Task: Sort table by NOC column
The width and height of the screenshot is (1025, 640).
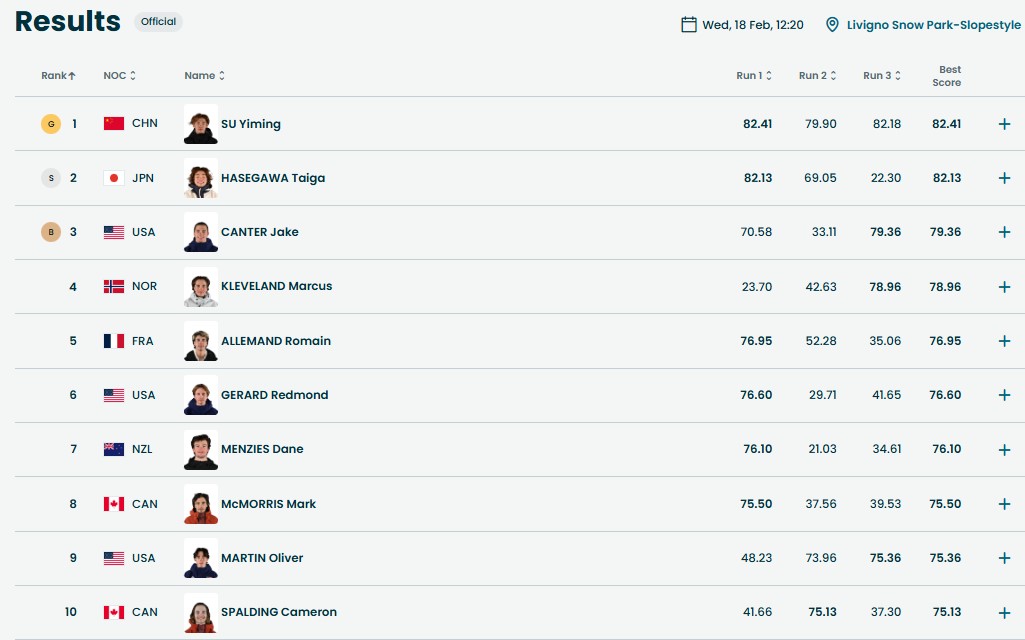Action: coord(119,76)
